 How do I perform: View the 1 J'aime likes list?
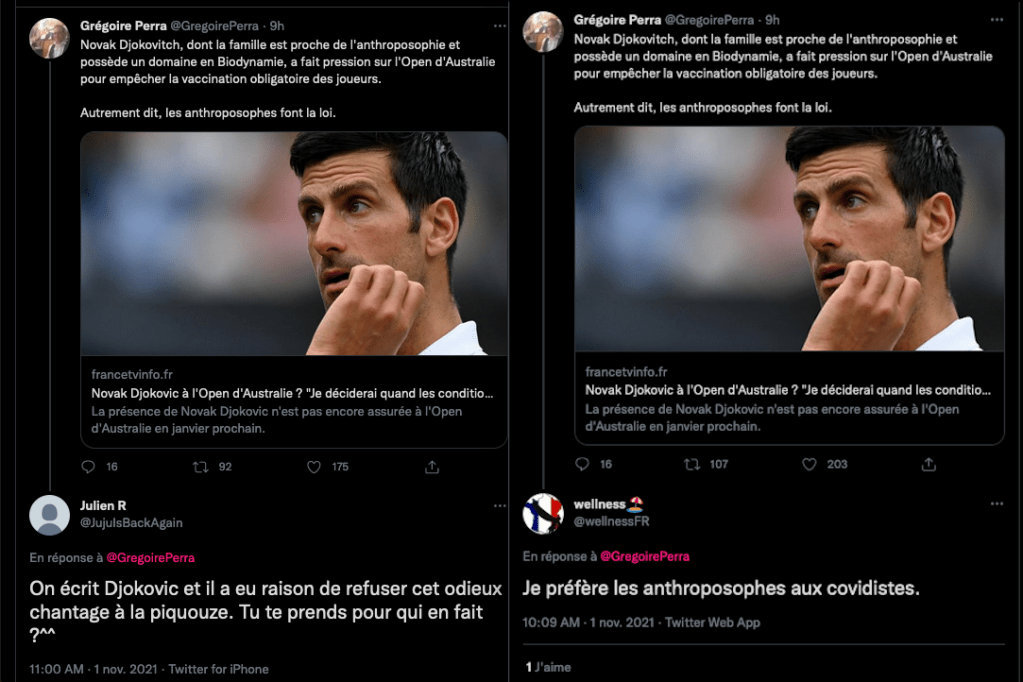[x=548, y=667]
